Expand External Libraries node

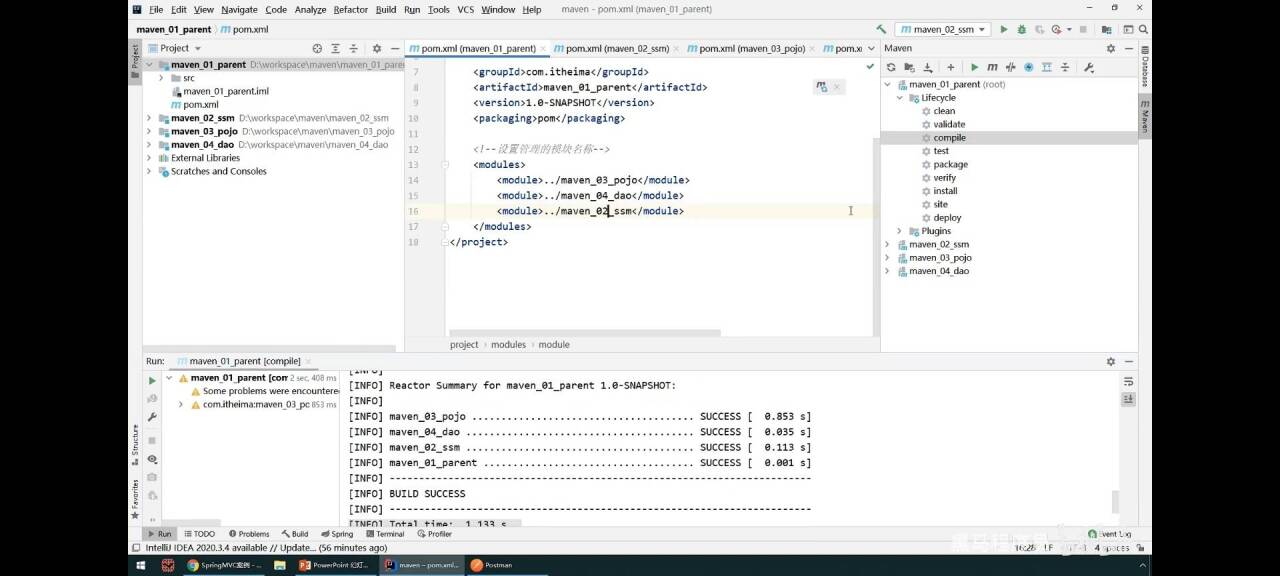point(149,158)
